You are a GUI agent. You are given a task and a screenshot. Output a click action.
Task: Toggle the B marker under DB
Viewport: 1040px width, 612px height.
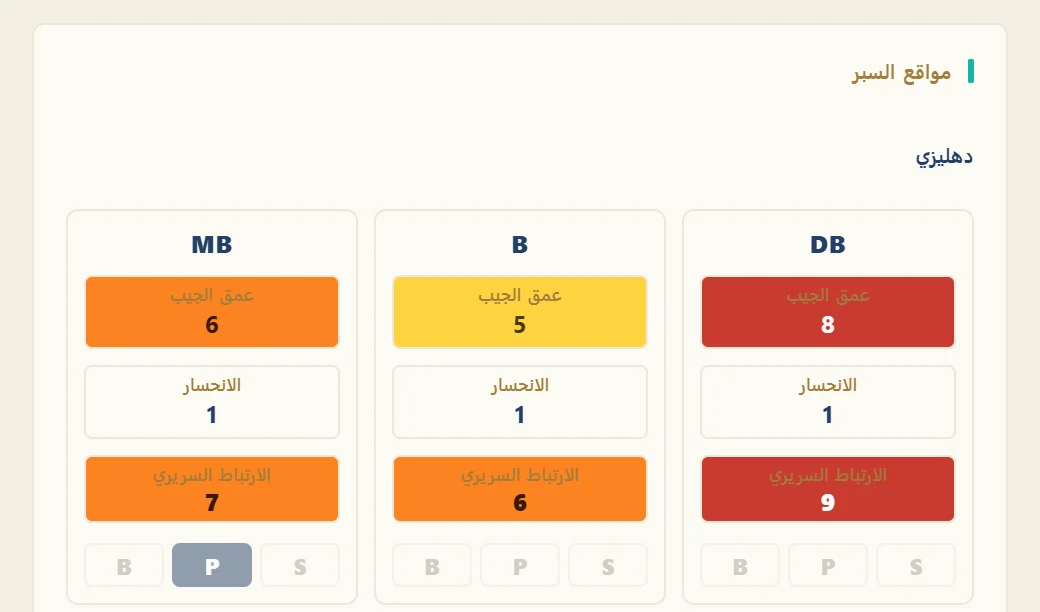(x=740, y=565)
